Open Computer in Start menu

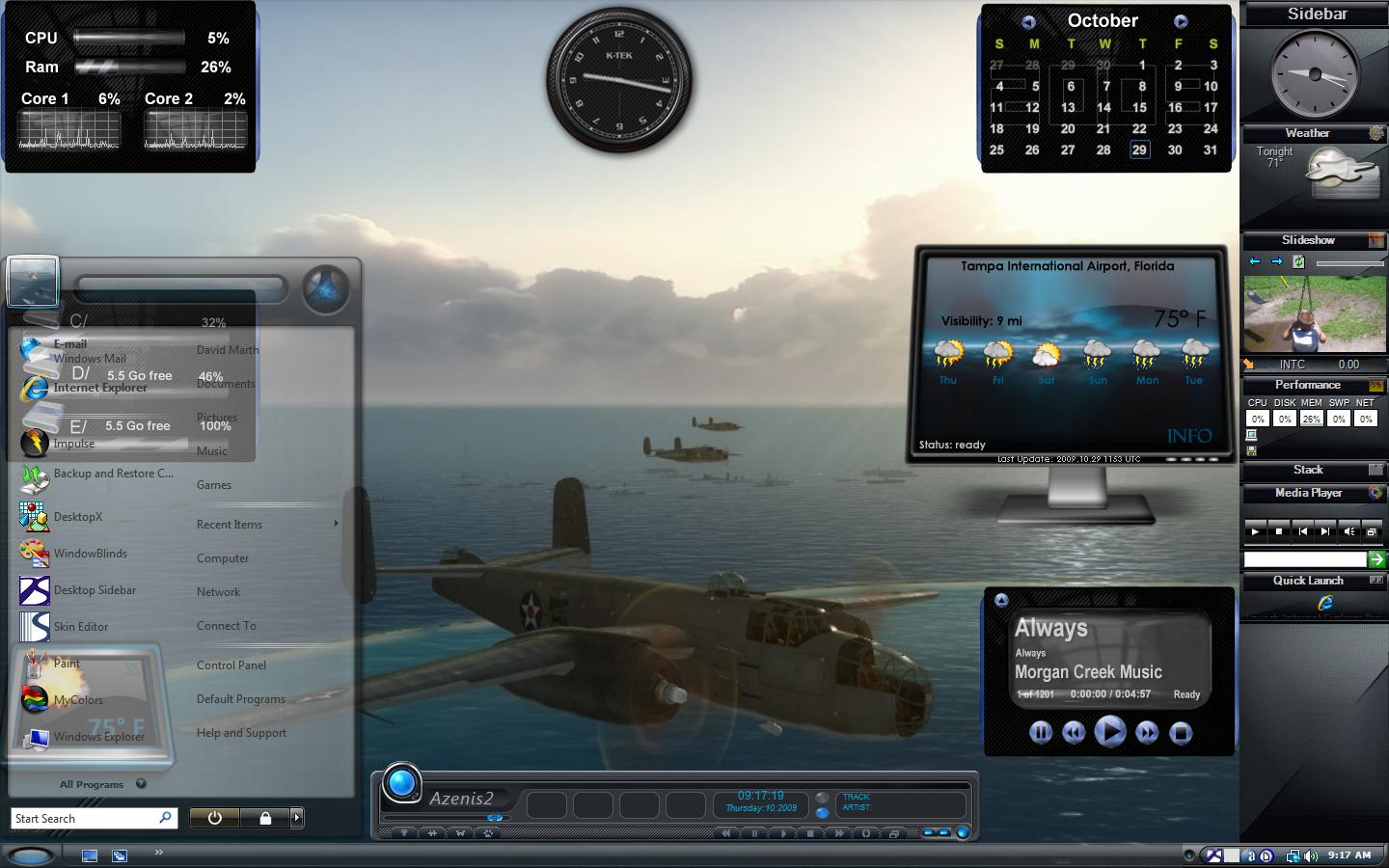coord(223,558)
